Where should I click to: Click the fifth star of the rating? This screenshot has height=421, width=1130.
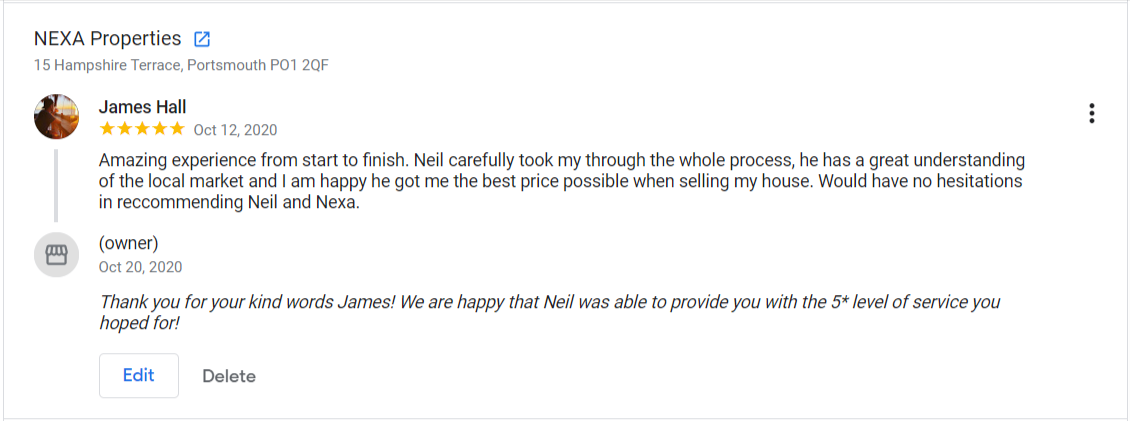point(177,129)
